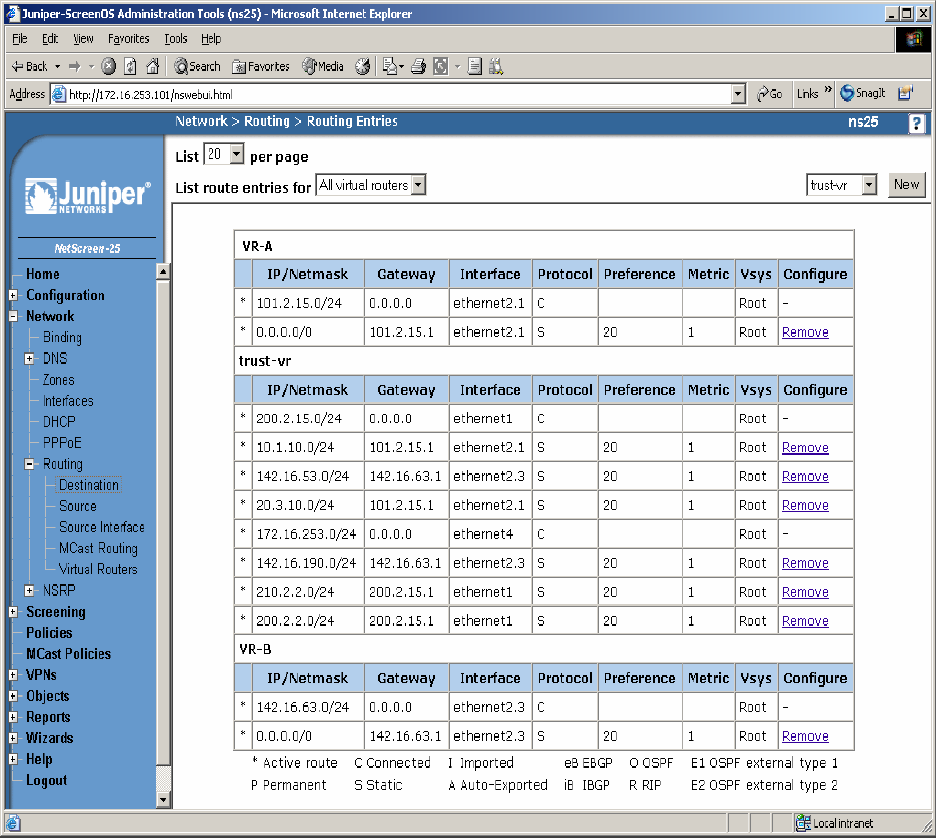Remove the 142.16.53.0/24 route entry
This screenshot has height=838, width=936.
click(x=805, y=477)
